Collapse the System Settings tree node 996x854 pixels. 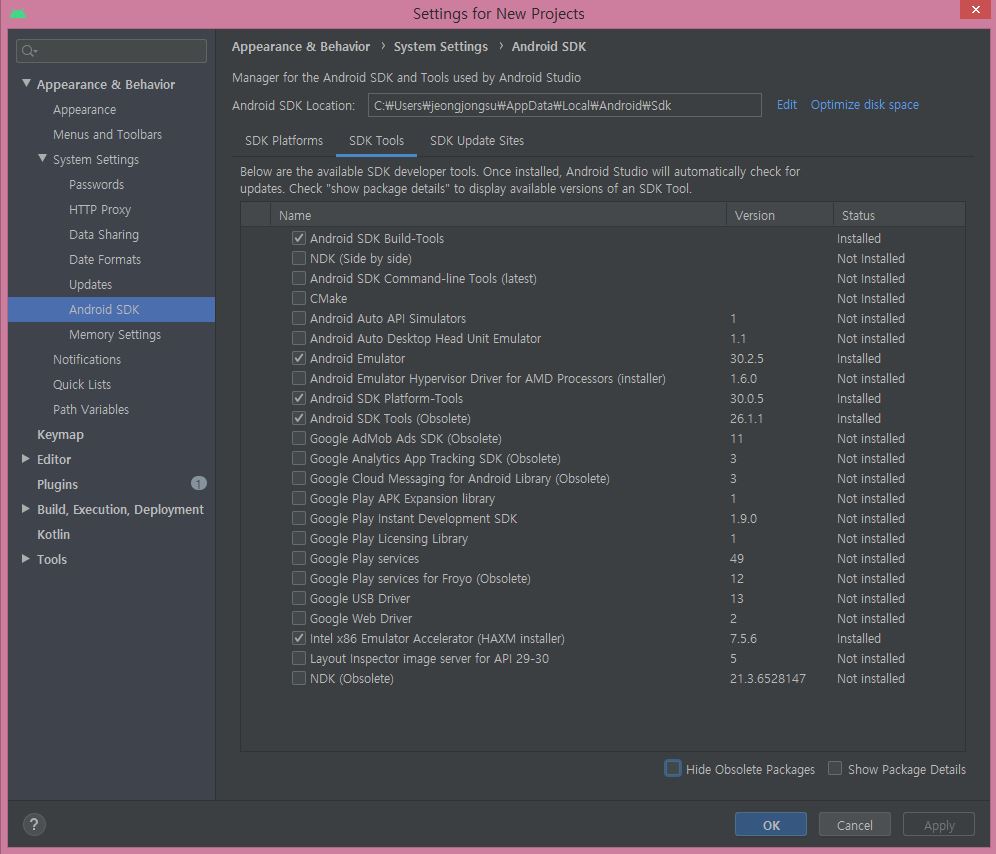(42, 158)
